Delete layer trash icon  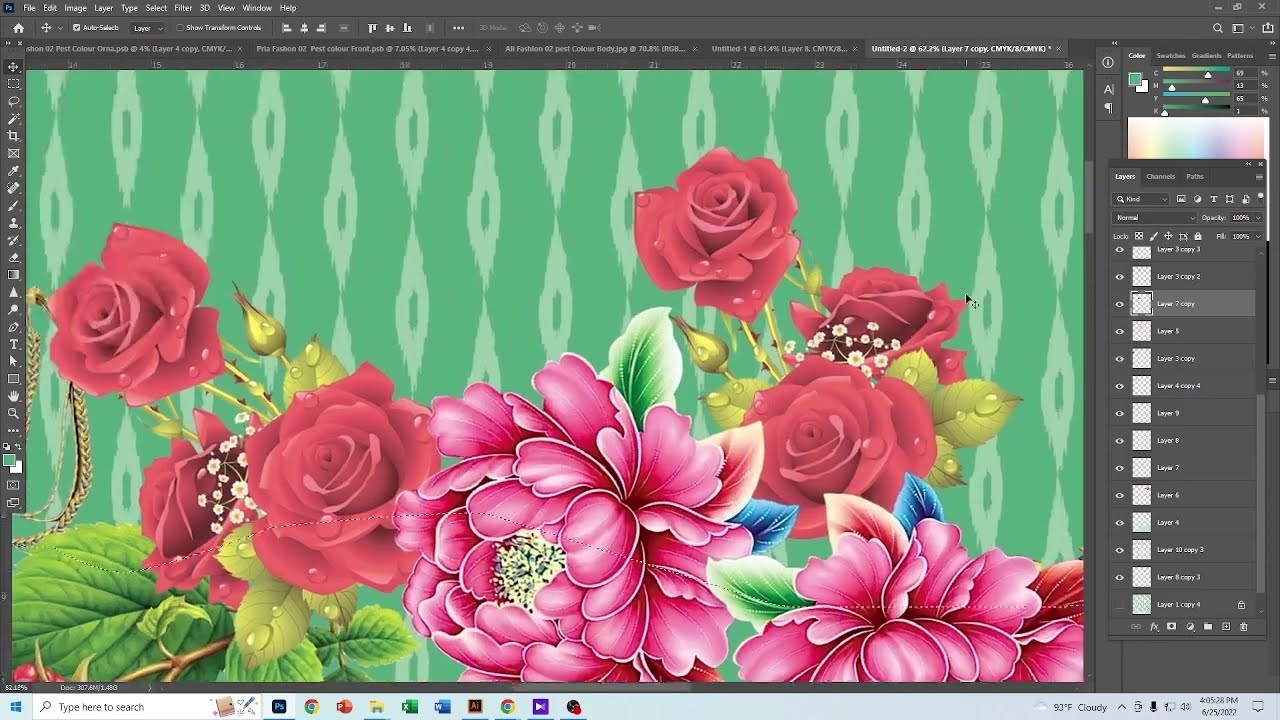(x=1244, y=627)
